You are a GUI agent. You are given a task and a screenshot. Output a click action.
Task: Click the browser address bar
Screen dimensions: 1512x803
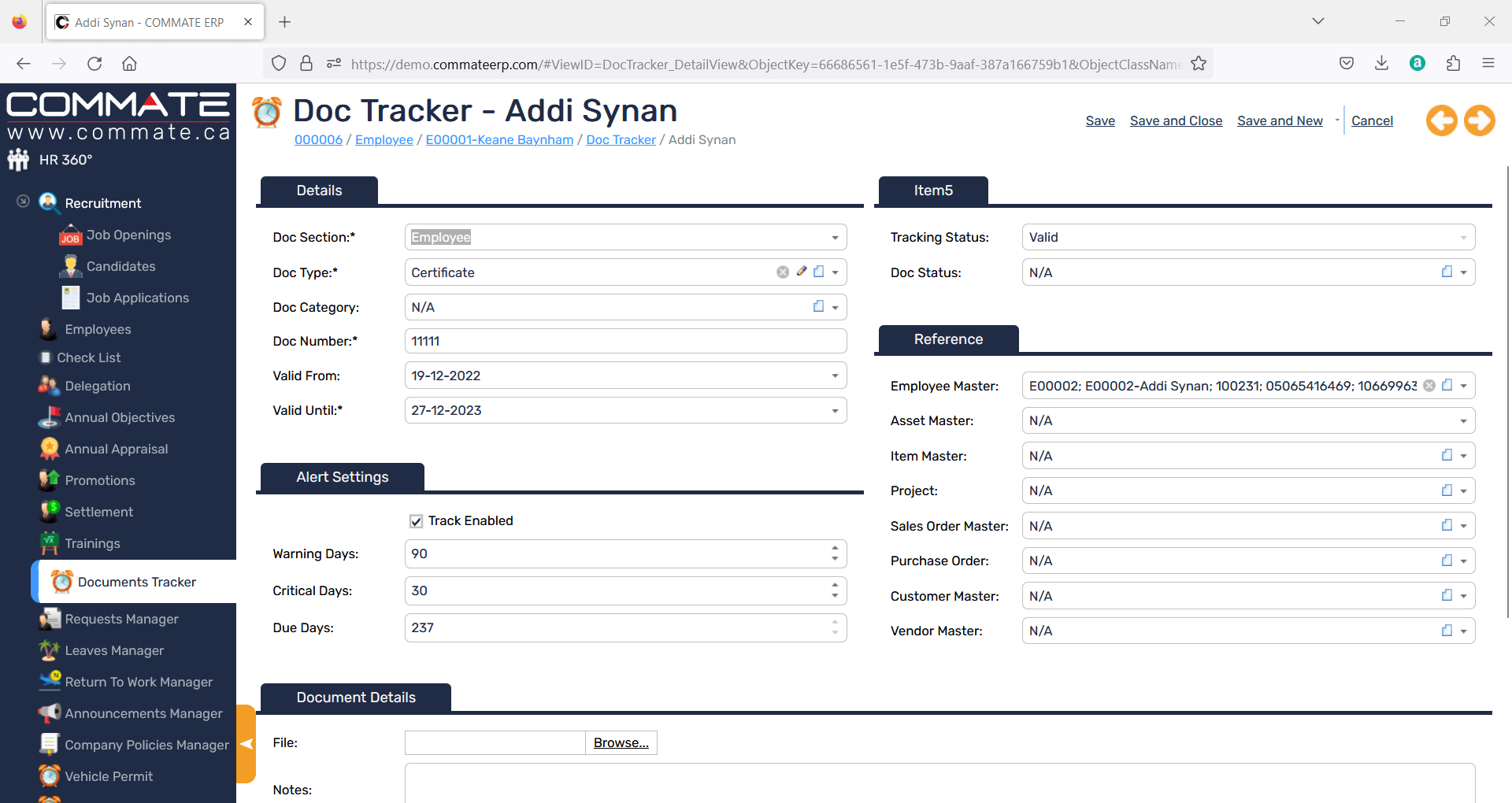pyautogui.click(x=765, y=64)
